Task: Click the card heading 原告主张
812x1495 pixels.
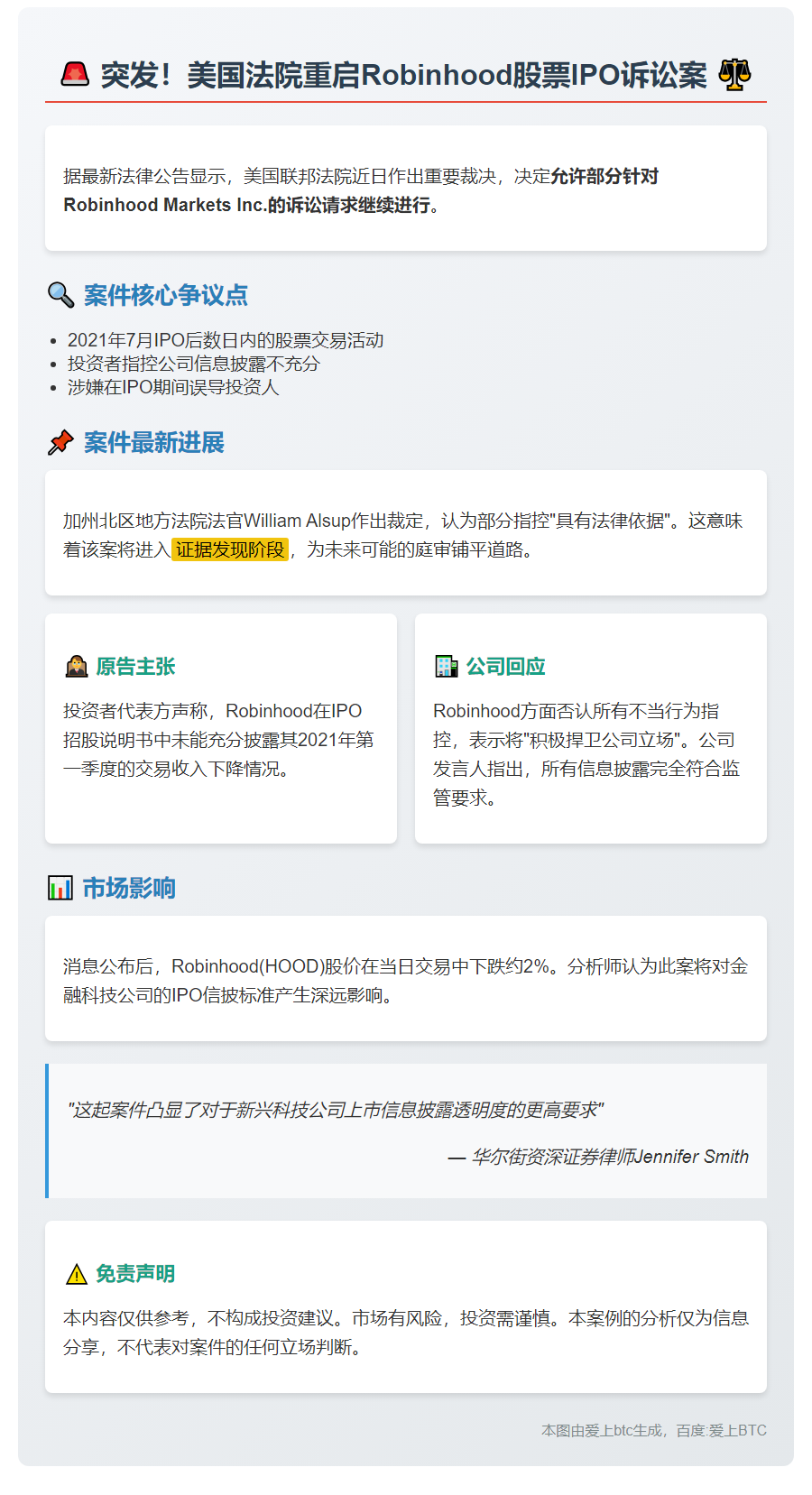Action: [x=136, y=667]
